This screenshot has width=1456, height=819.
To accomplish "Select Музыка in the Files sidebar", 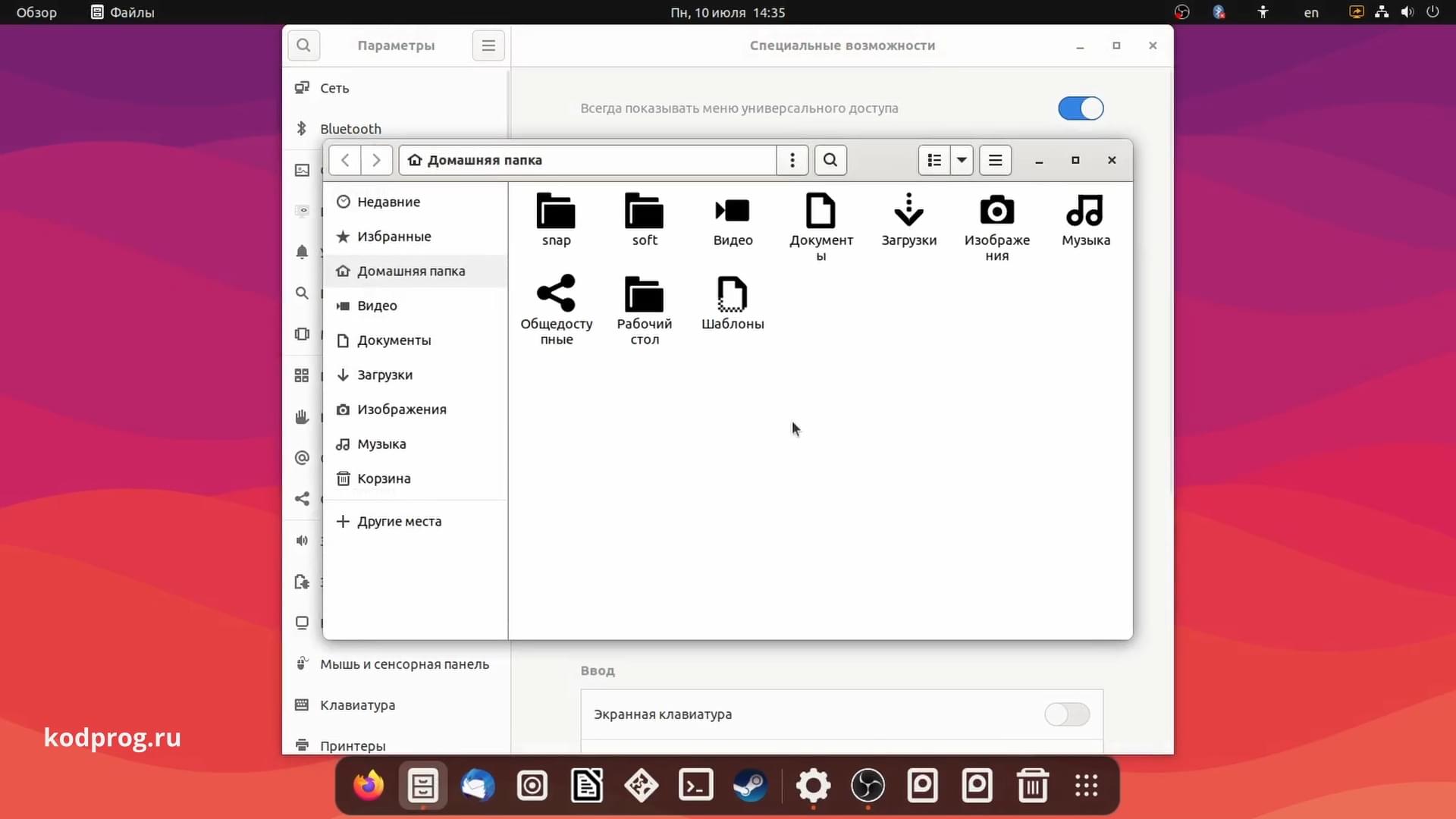I will coord(416,444).
